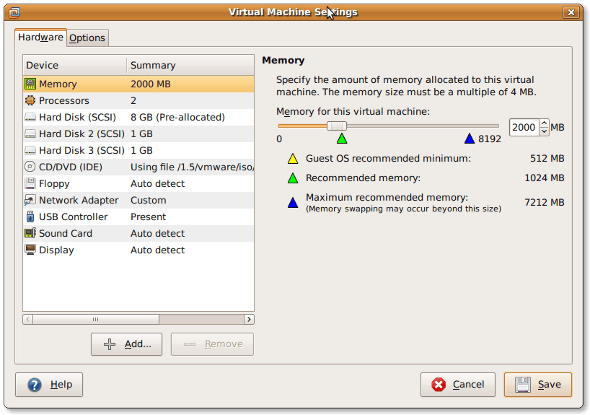Click the Floppy diskette icon

coord(30,183)
